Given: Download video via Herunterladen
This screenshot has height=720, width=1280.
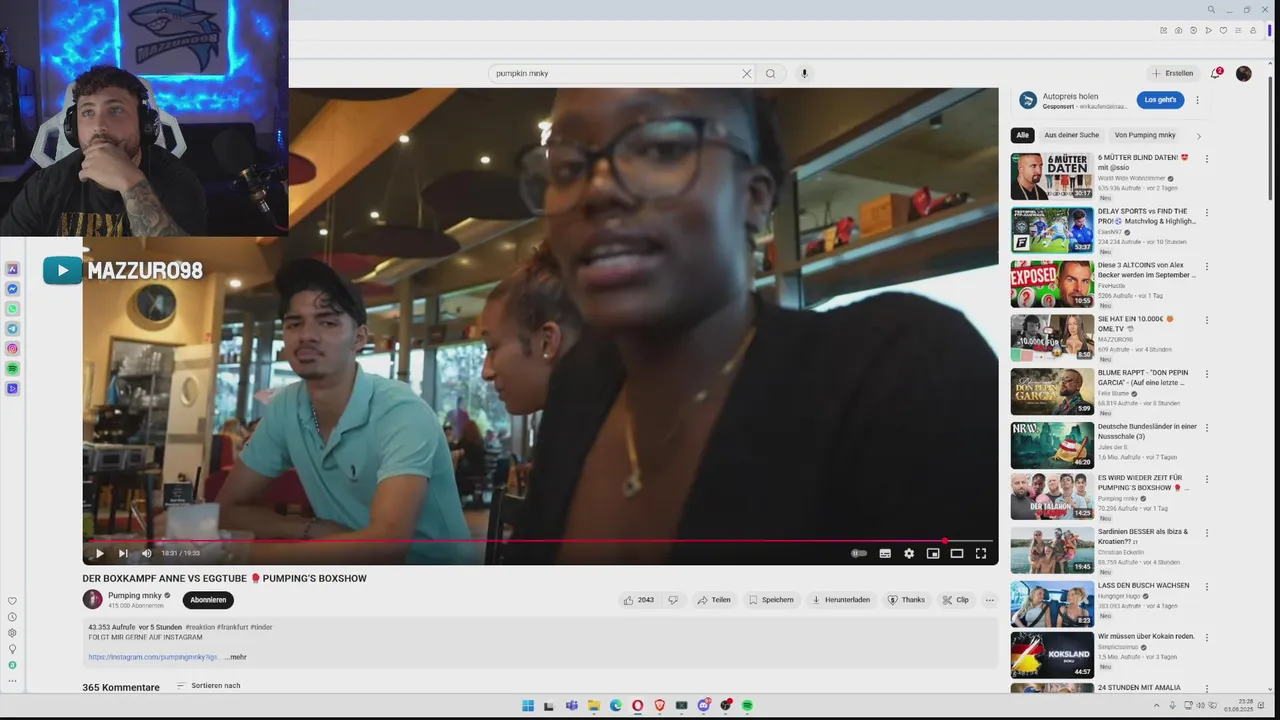Looking at the screenshot, I should (841, 600).
